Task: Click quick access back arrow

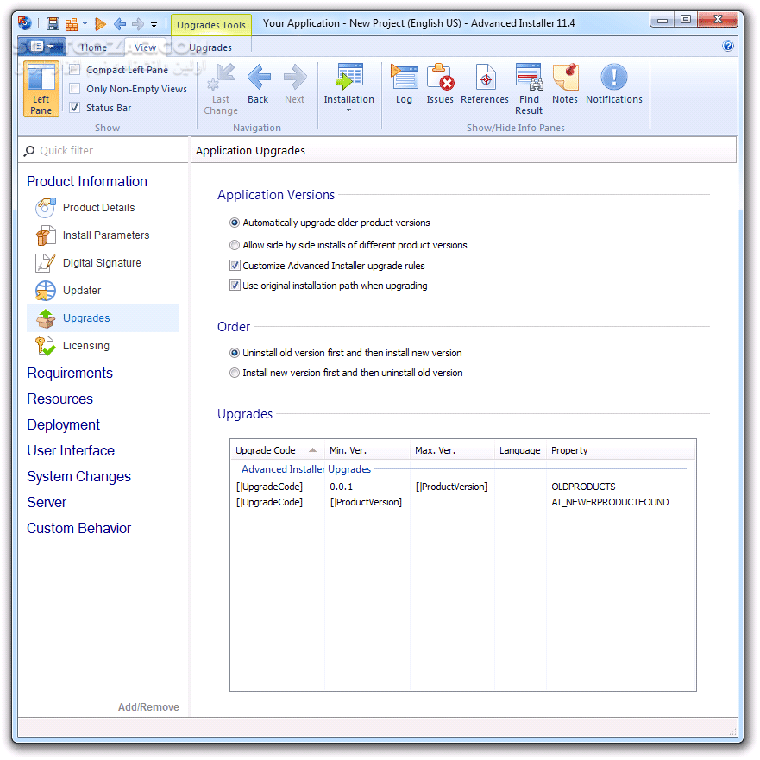Action: 120,23
